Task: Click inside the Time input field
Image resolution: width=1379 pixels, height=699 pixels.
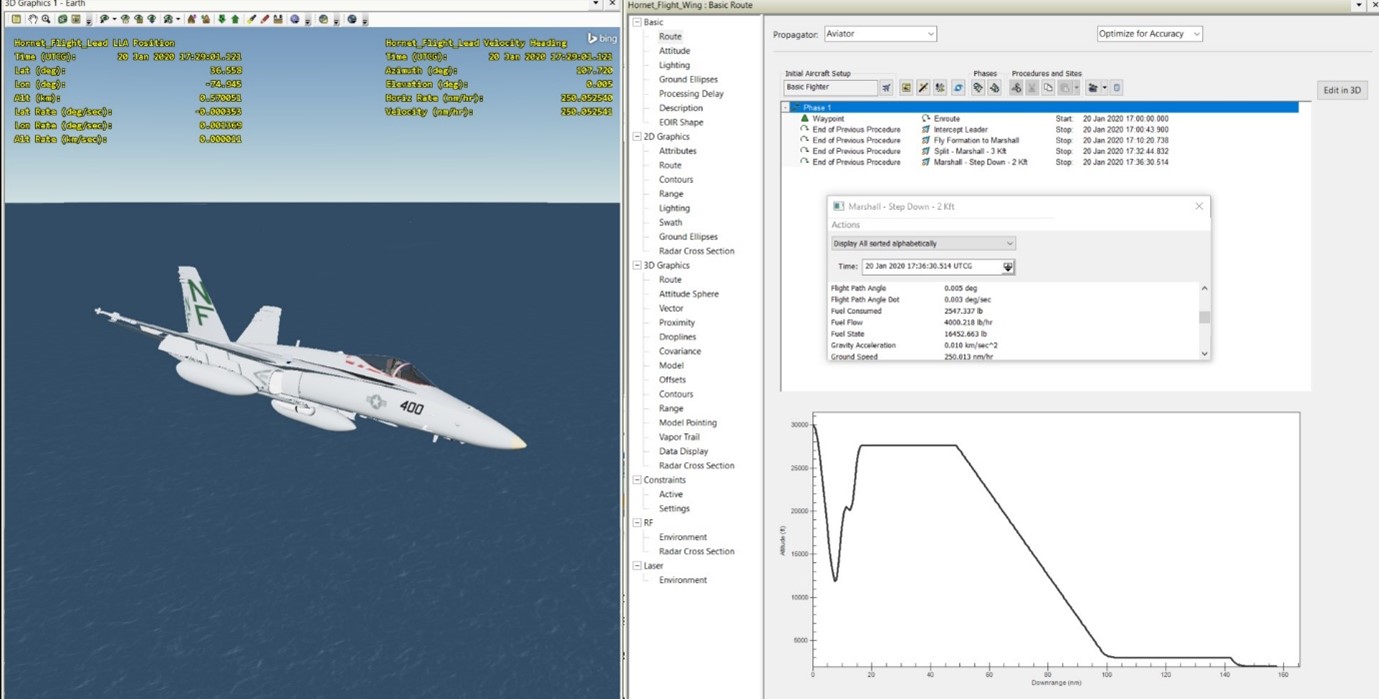Action: 930,266
